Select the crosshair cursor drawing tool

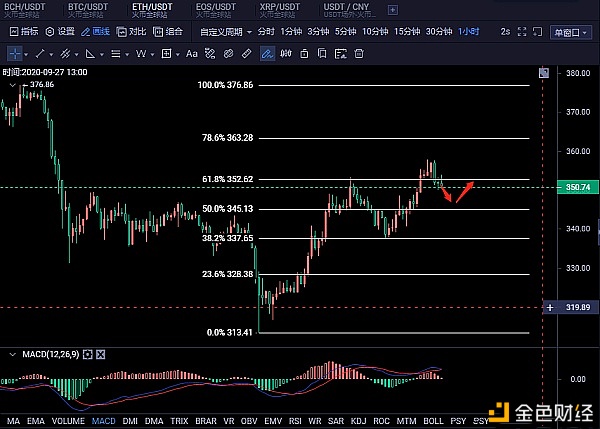point(15,54)
